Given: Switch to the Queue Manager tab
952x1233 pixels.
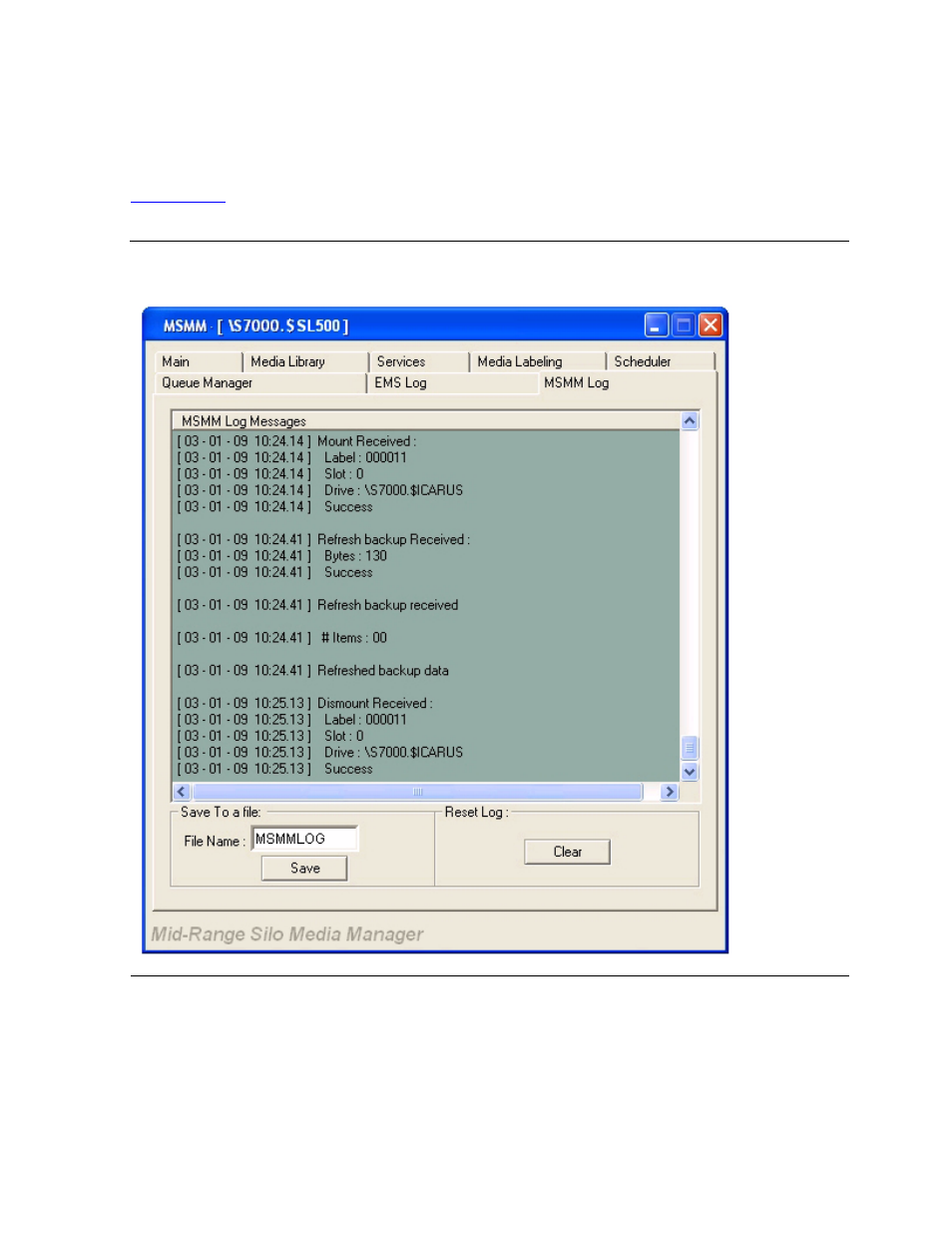Looking at the screenshot, I should pos(260,383).
